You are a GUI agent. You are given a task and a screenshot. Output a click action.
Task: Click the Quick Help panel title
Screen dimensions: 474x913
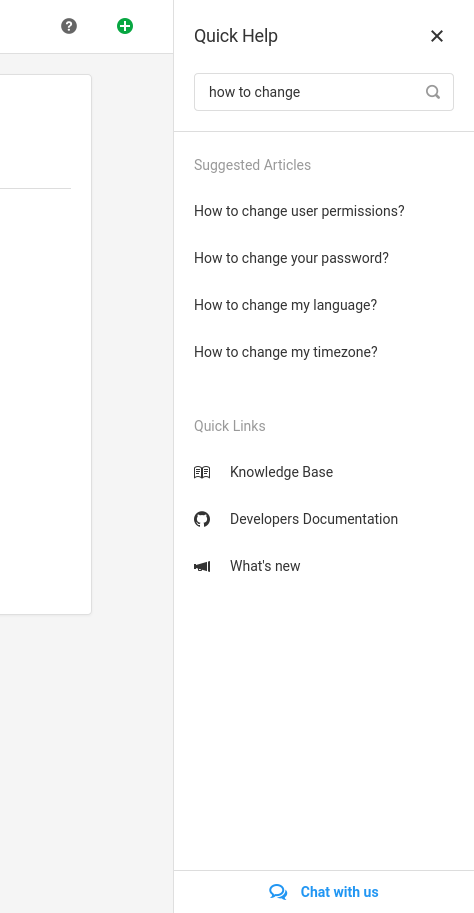(x=236, y=36)
